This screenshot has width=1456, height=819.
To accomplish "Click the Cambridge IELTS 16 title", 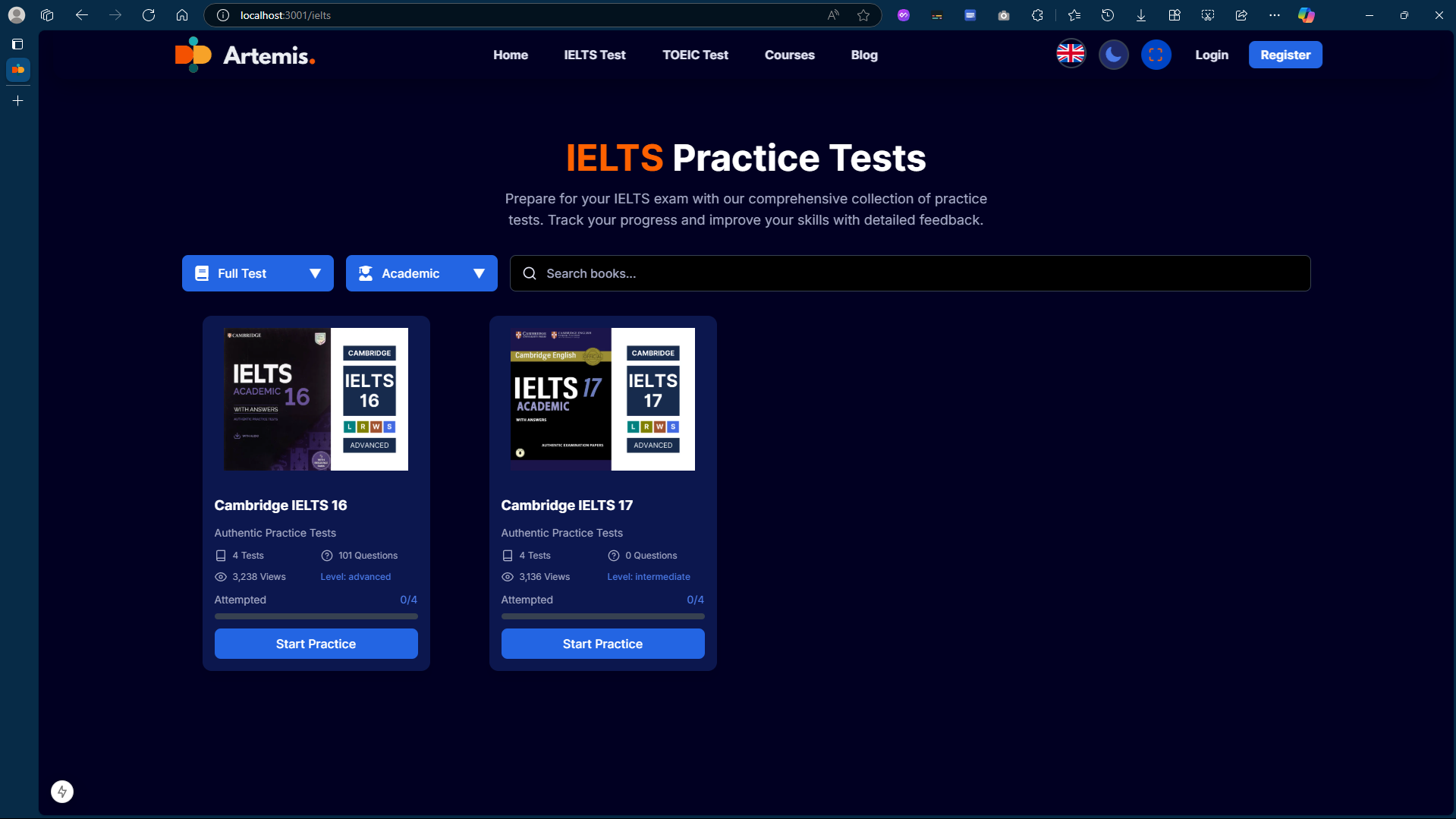I will click(281, 506).
